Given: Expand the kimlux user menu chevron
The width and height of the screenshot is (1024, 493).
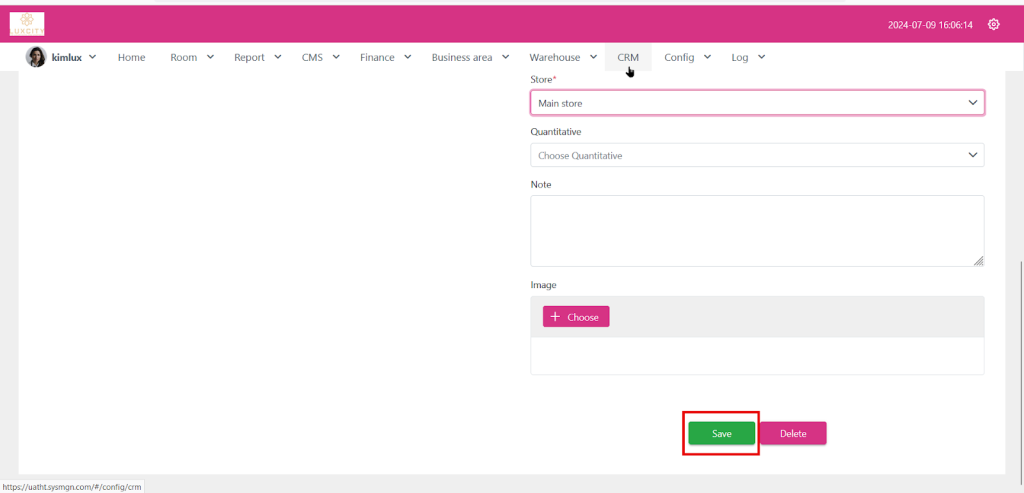Looking at the screenshot, I should point(93,57).
